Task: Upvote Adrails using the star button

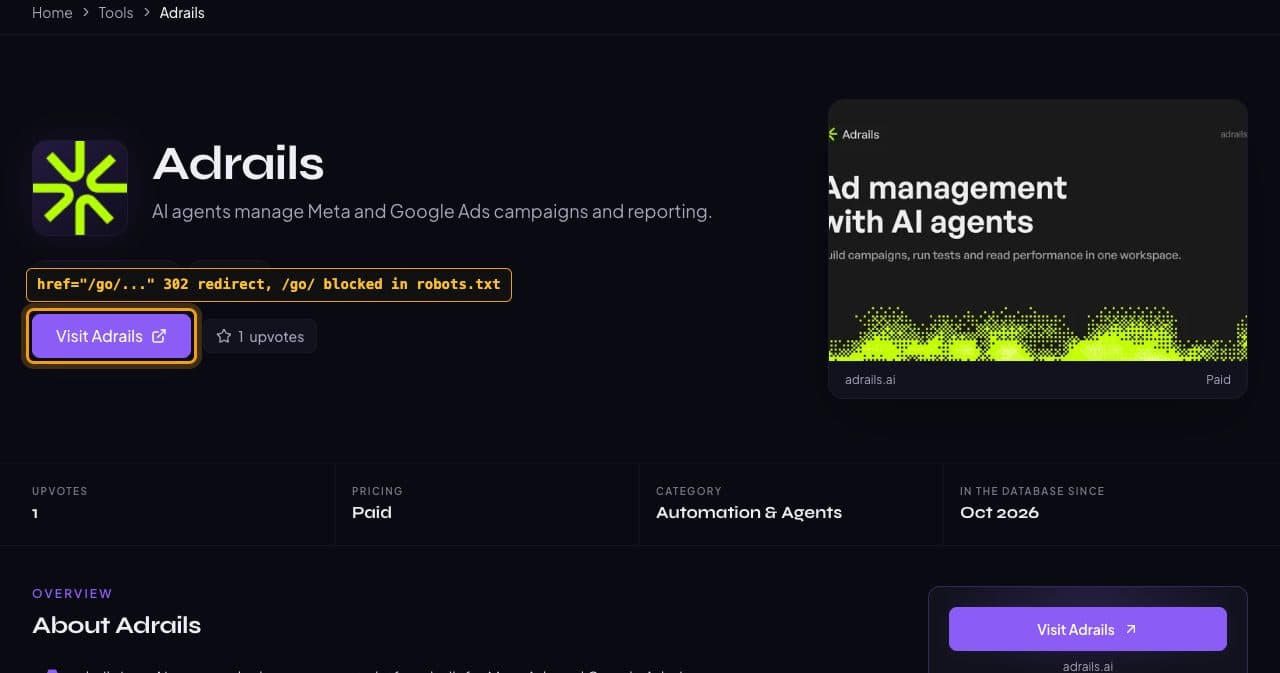Action: (261, 336)
